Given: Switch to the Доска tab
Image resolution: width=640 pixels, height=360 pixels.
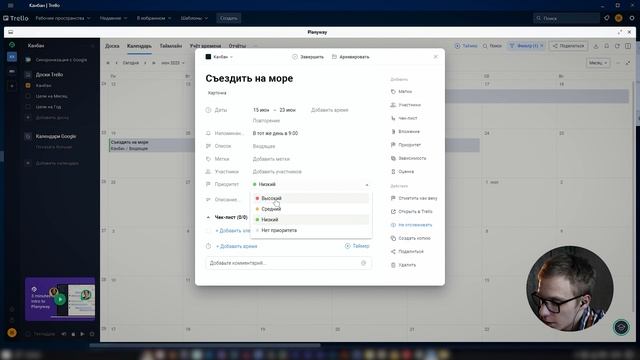Looking at the screenshot, I should coord(112,46).
